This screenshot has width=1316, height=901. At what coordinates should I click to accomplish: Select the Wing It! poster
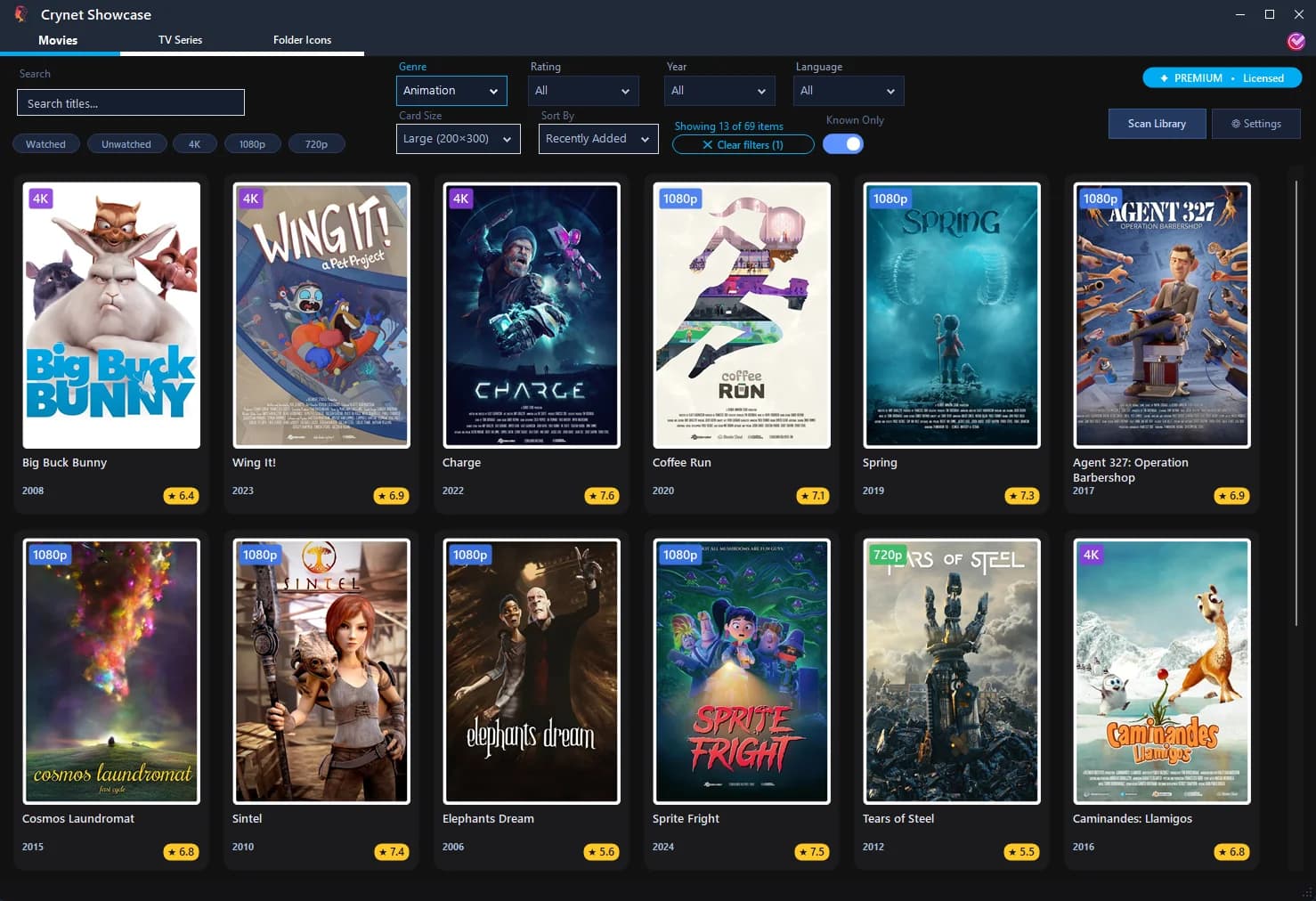pyautogui.click(x=321, y=315)
